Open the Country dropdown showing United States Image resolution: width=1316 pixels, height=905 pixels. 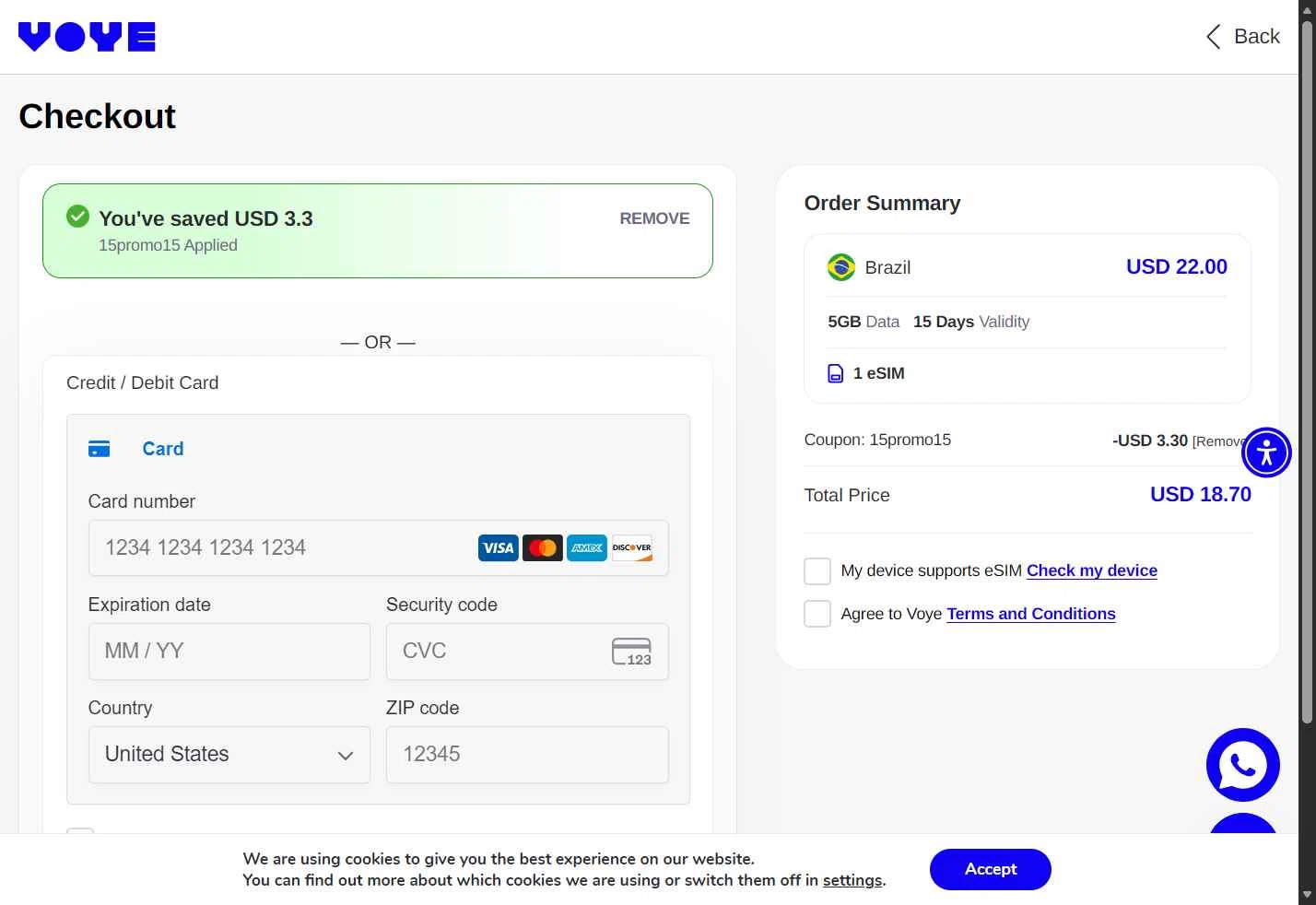pyautogui.click(x=229, y=754)
